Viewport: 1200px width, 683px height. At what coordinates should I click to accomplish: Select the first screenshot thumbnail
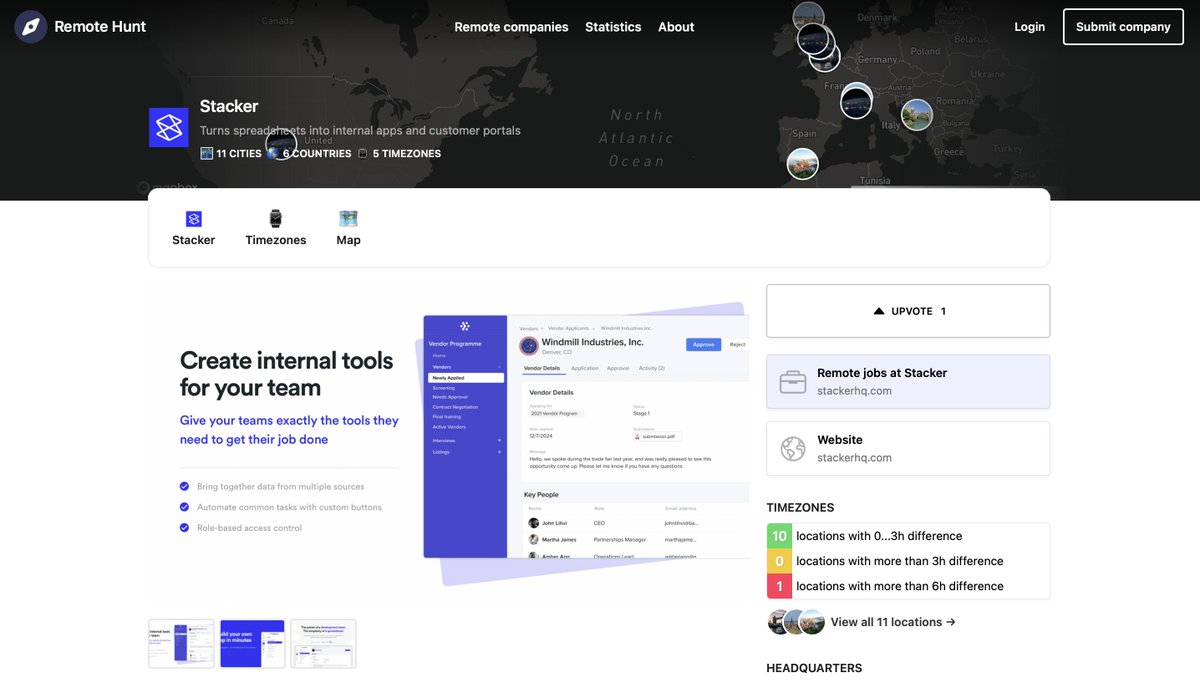coord(181,644)
